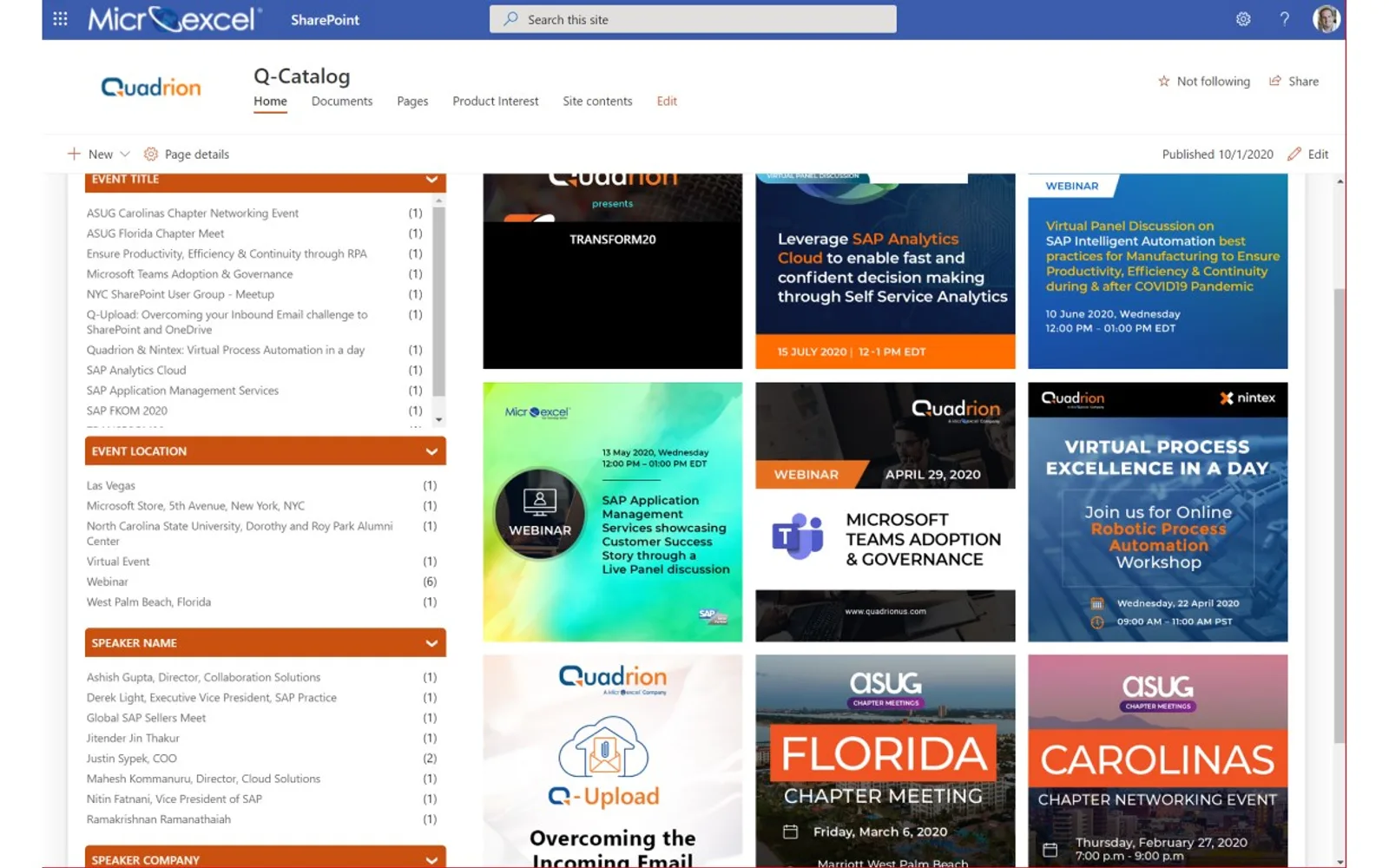Open the TRANSFORM20 event tile
The width and height of the screenshot is (1389, 868).
(612, 271)
